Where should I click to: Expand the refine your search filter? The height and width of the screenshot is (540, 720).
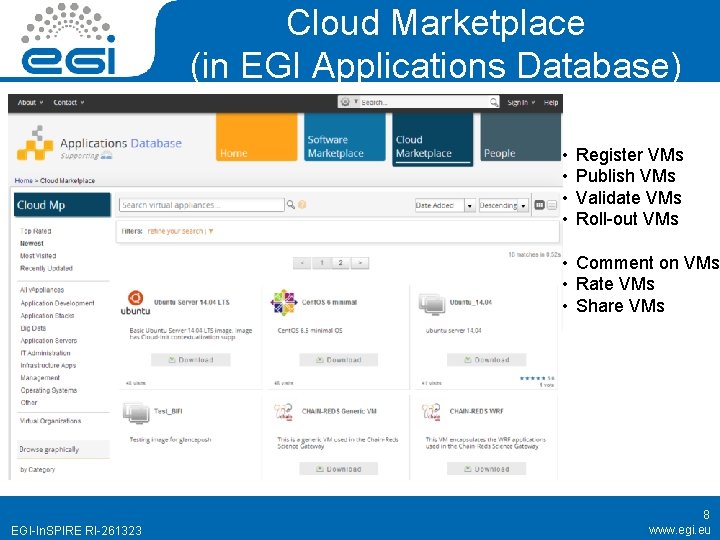[180, 231]
